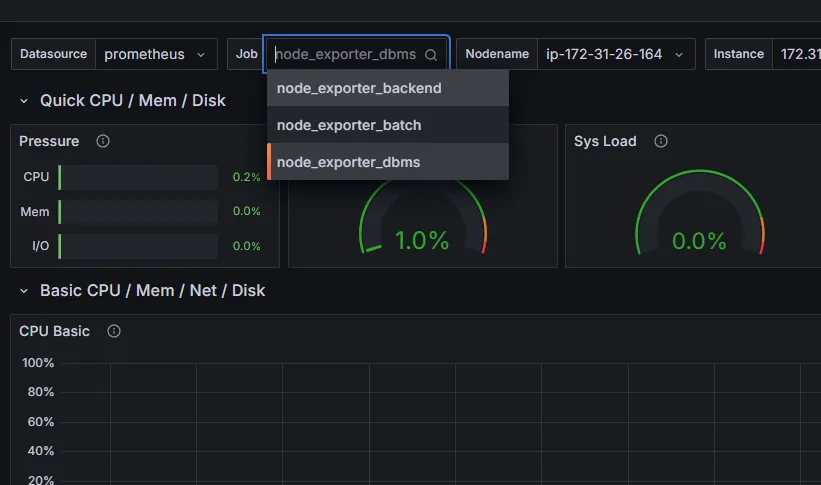The height and width of the screenshot is (485, 821).
Task: Collapse the Quick CPU / Mem / Disk row
Action: point(24,101)
